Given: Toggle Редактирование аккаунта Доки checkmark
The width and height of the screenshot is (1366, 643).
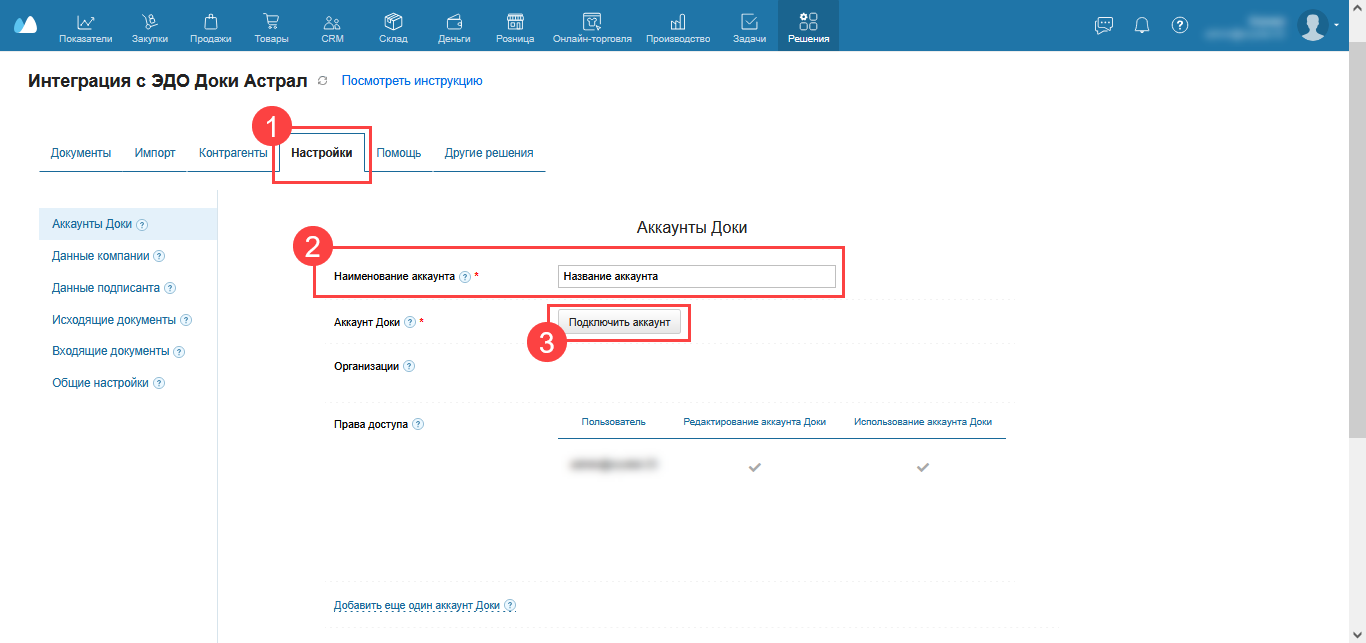Looking at the screenshot, I should [x=755, y=467].
